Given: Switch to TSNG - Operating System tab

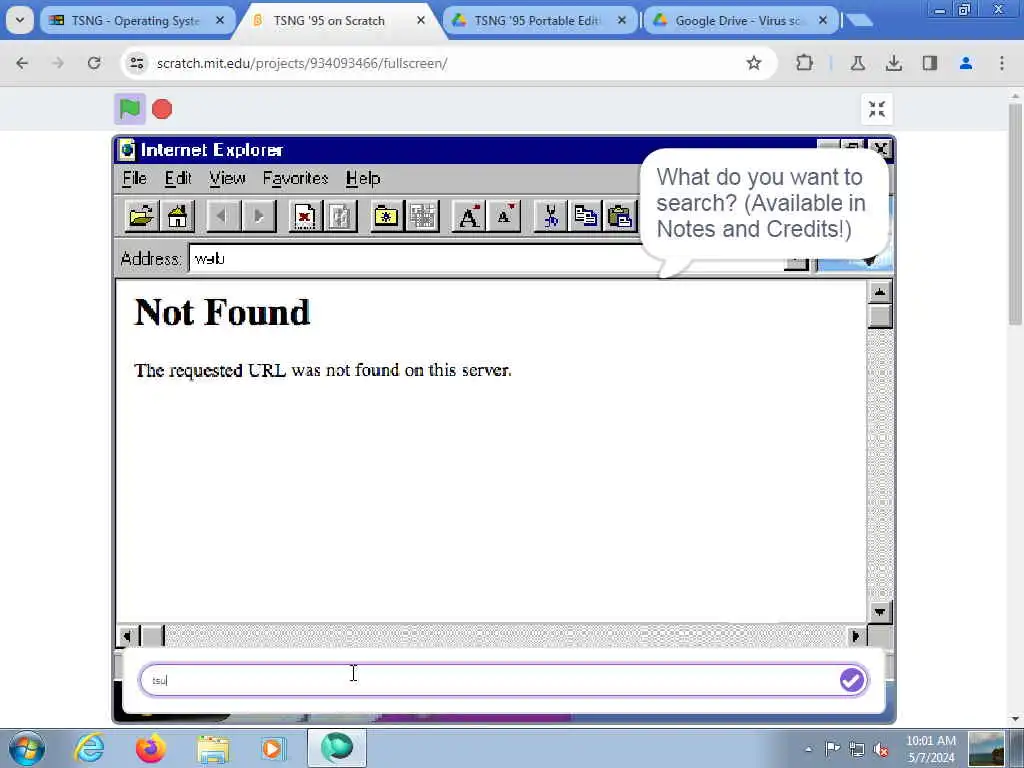Looking at the screenshot, I should 136,21.
